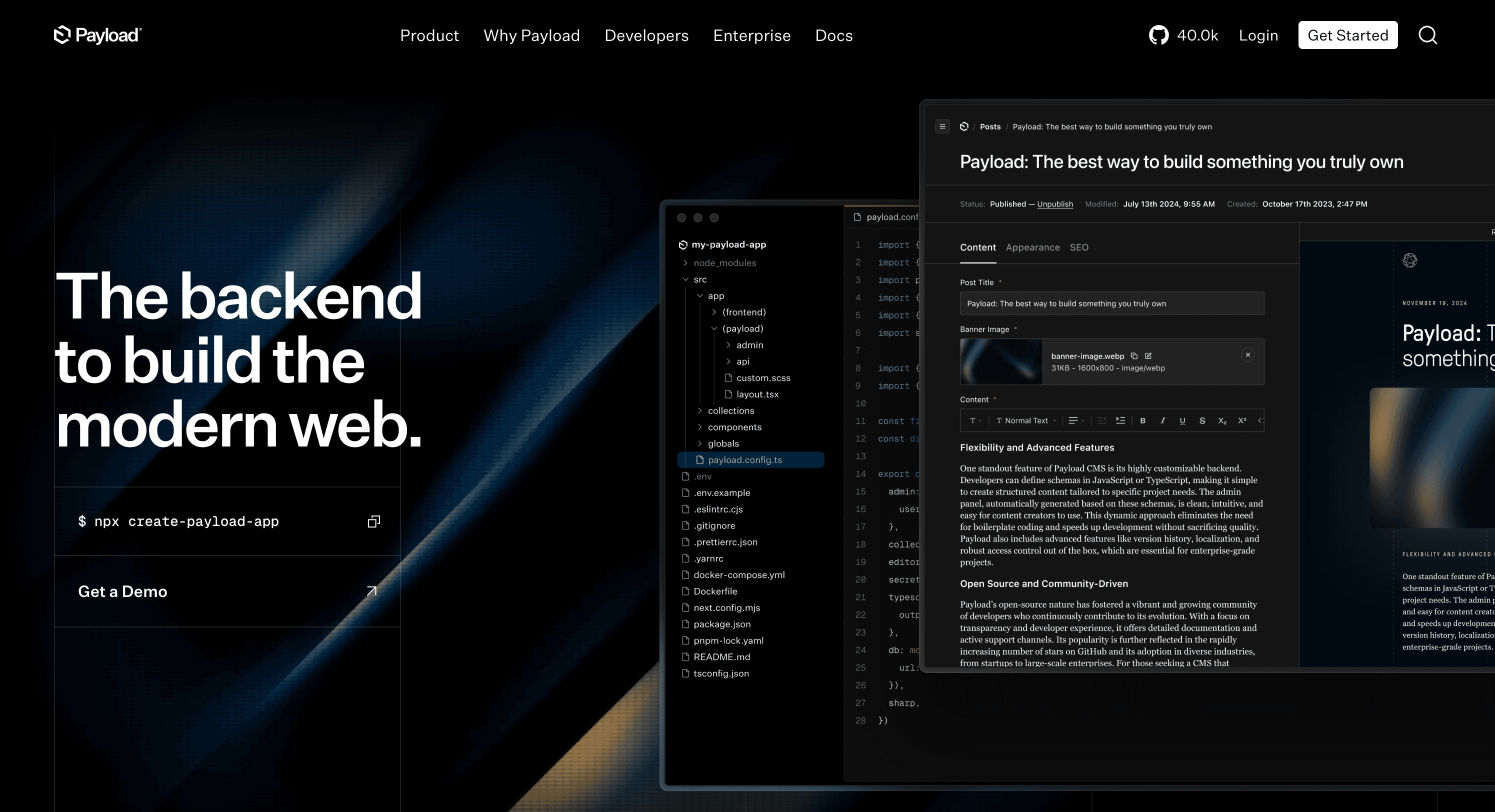Open the site search magnifier icon
Image resolution: width=1495 pixels, height=812 pixels.
[1427, 35]
